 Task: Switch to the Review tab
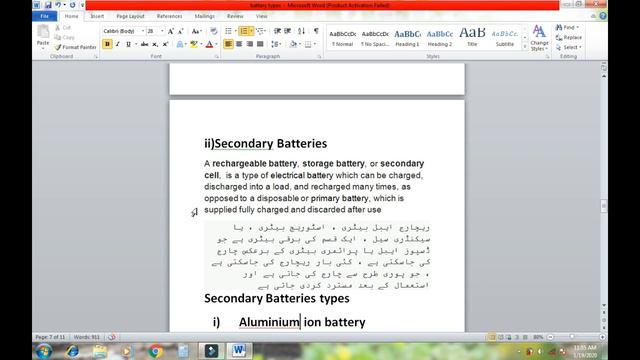(235, 16)
